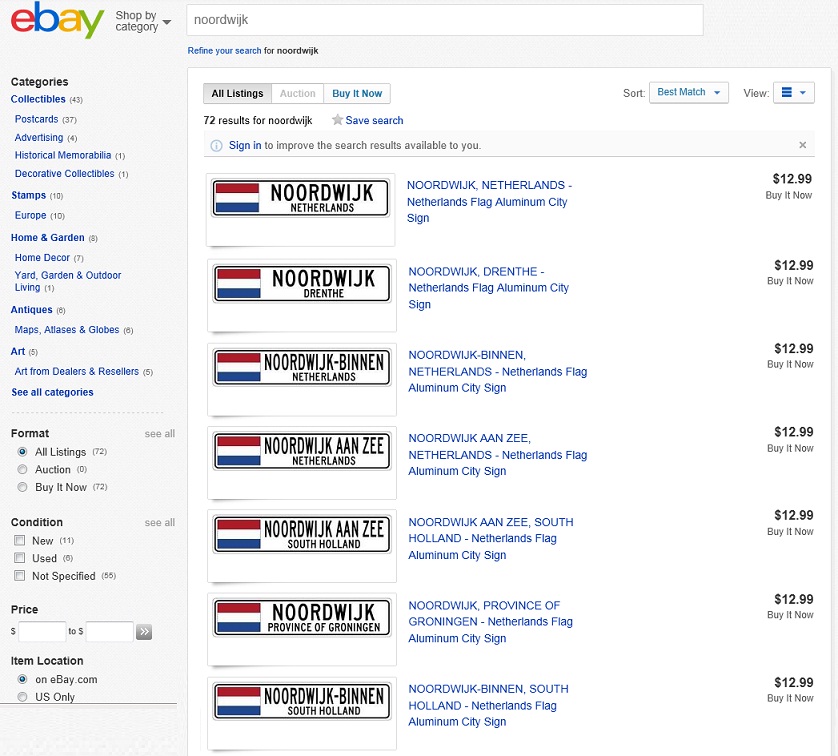Click the minimum price input field
This screenshot has height=756, width=838.
click(x=42, y=632)
